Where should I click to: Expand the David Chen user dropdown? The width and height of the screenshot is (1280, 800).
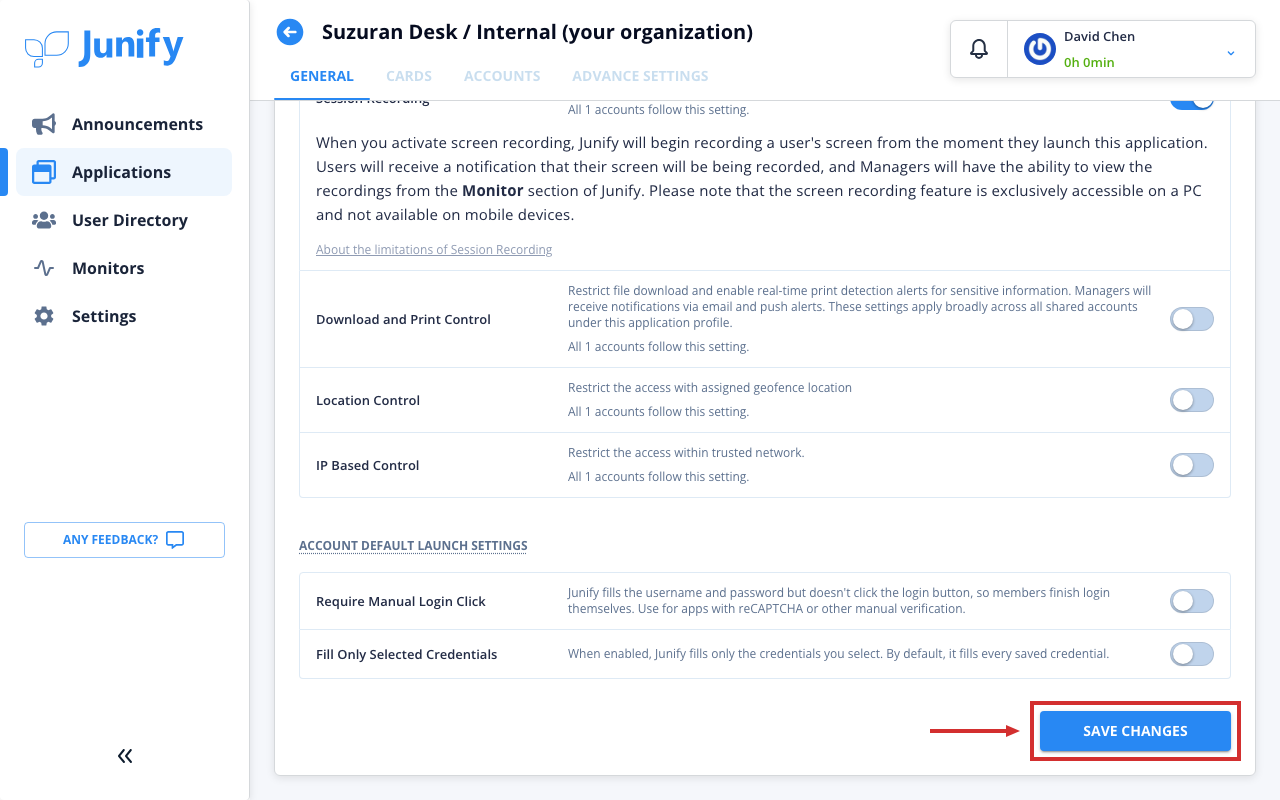pos(1231,52)
